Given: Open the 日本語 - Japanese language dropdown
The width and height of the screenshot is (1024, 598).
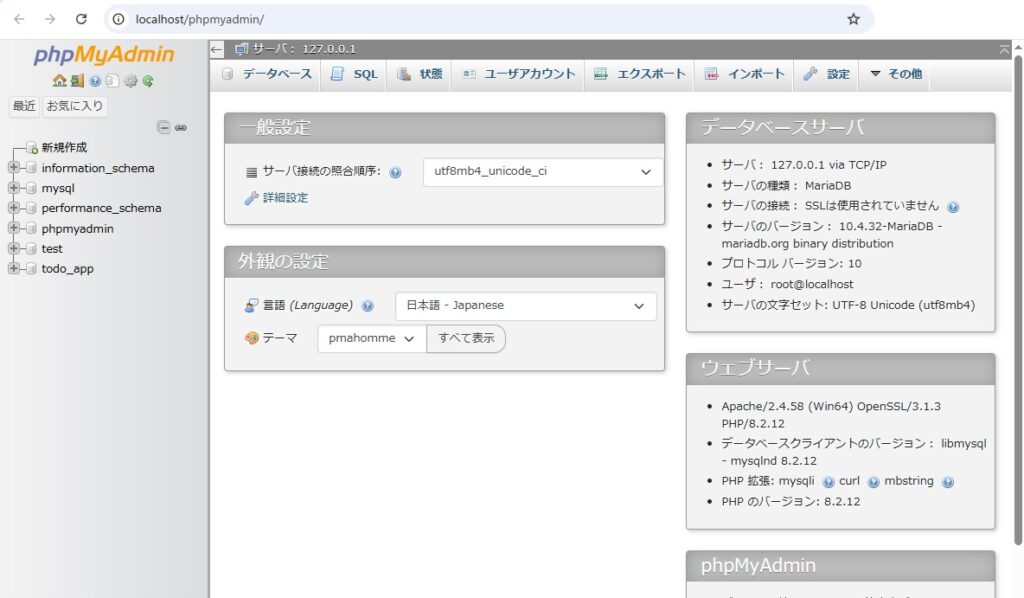Looking at the screenshot, I should pyautogui.click(x=526, y=306).
